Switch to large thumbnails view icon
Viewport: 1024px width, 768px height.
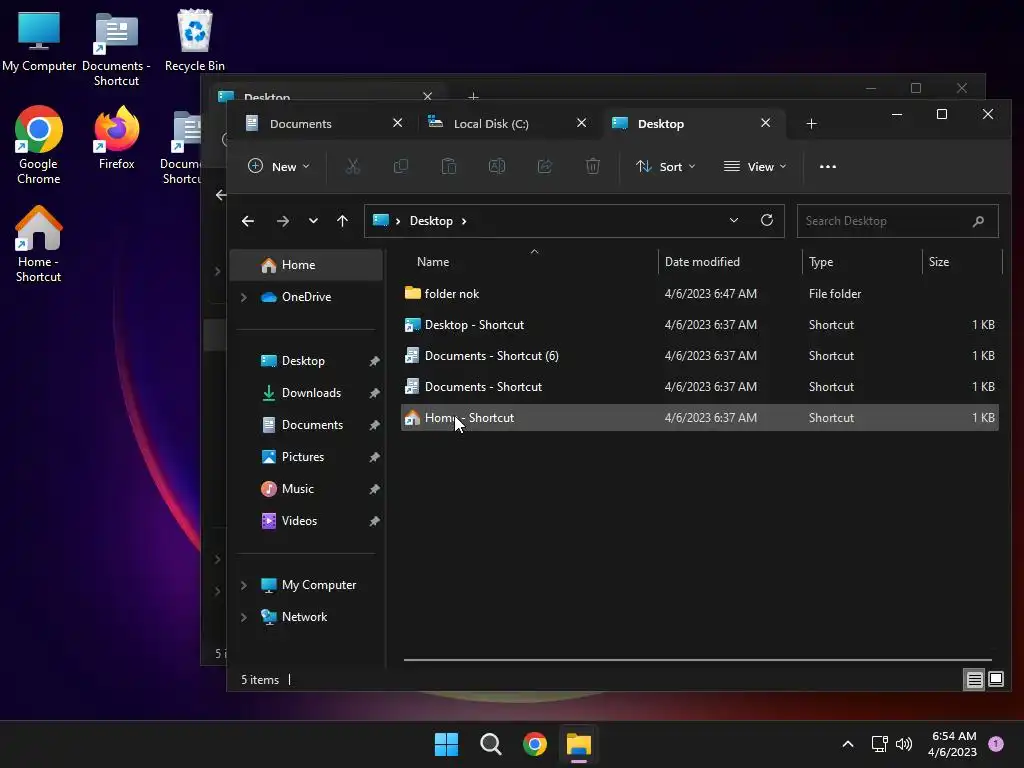point(996,679)
